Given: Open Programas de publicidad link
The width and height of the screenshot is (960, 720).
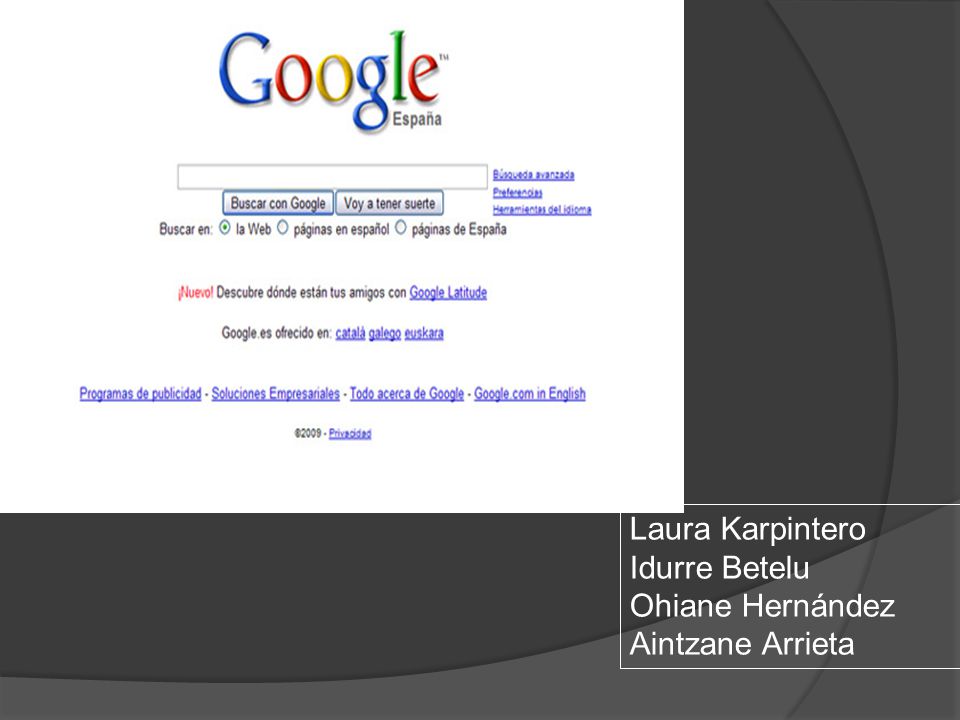Looking at the screenshot, I should (140, 394).
